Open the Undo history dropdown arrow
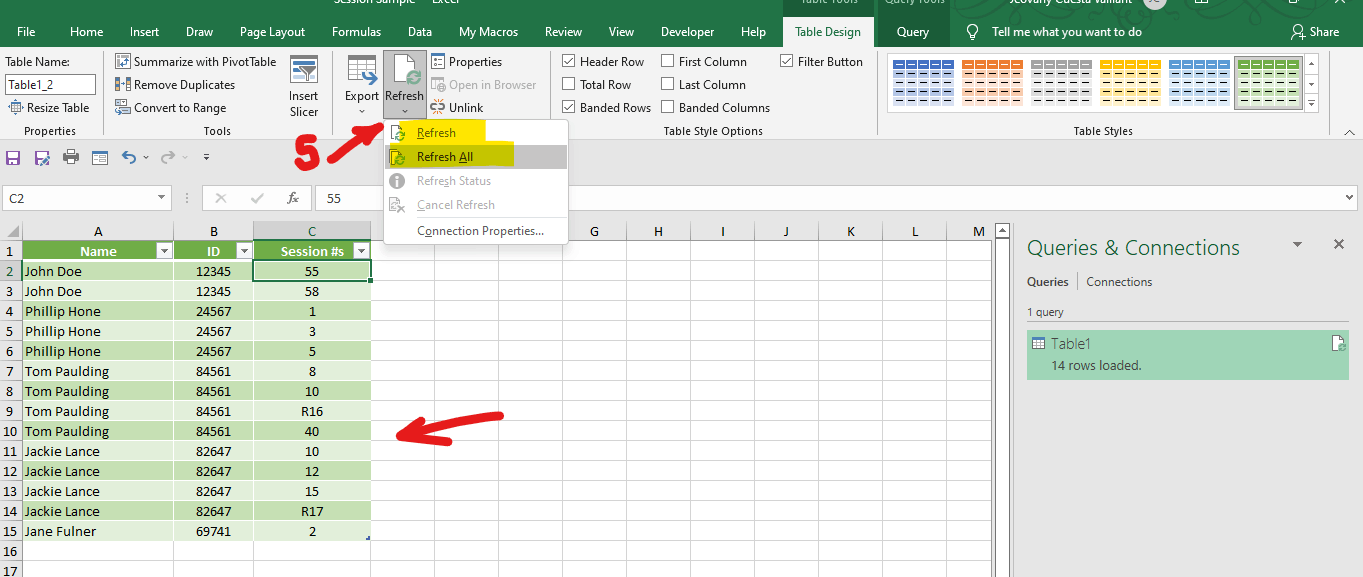Image resolution: width=1363 pixels, height=577 pixels. [146, 157]
